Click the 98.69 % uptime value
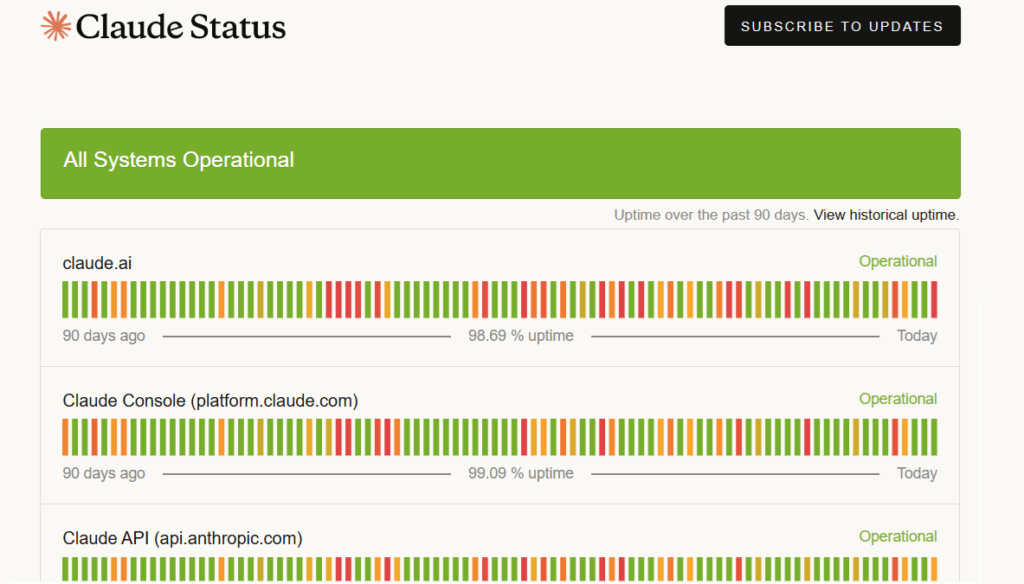 click(x=520, y=336)
